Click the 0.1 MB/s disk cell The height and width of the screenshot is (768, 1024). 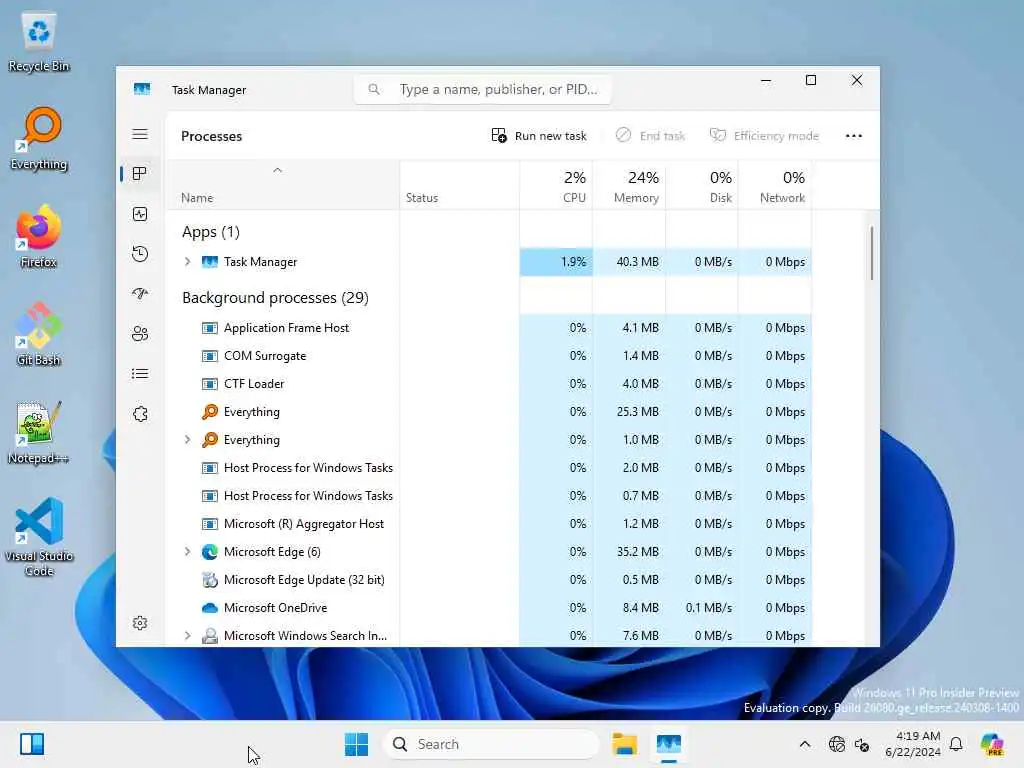pyautogui.click(x=702, y=608)
